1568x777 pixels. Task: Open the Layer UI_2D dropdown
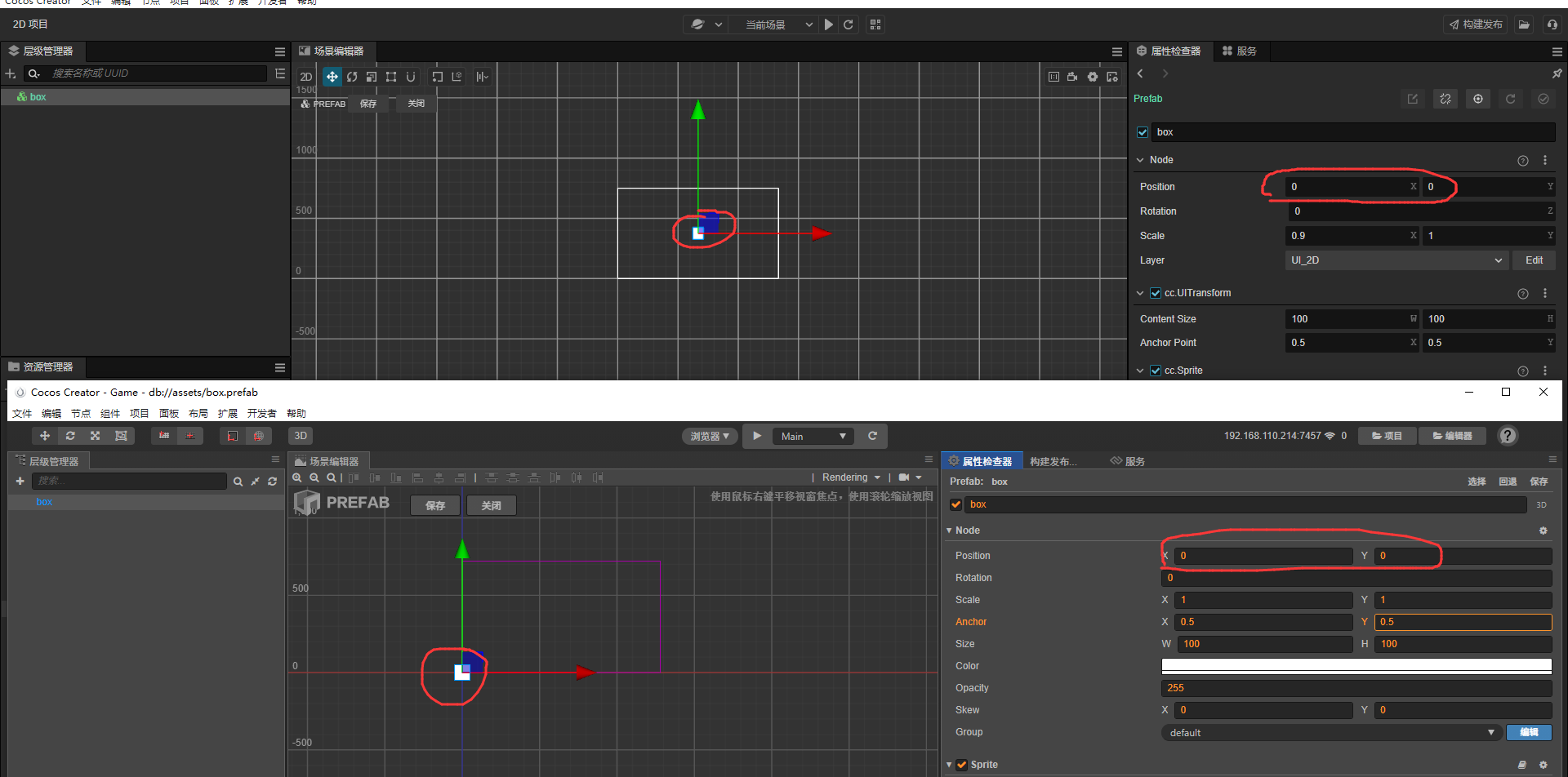click(x=1396, y=260)
